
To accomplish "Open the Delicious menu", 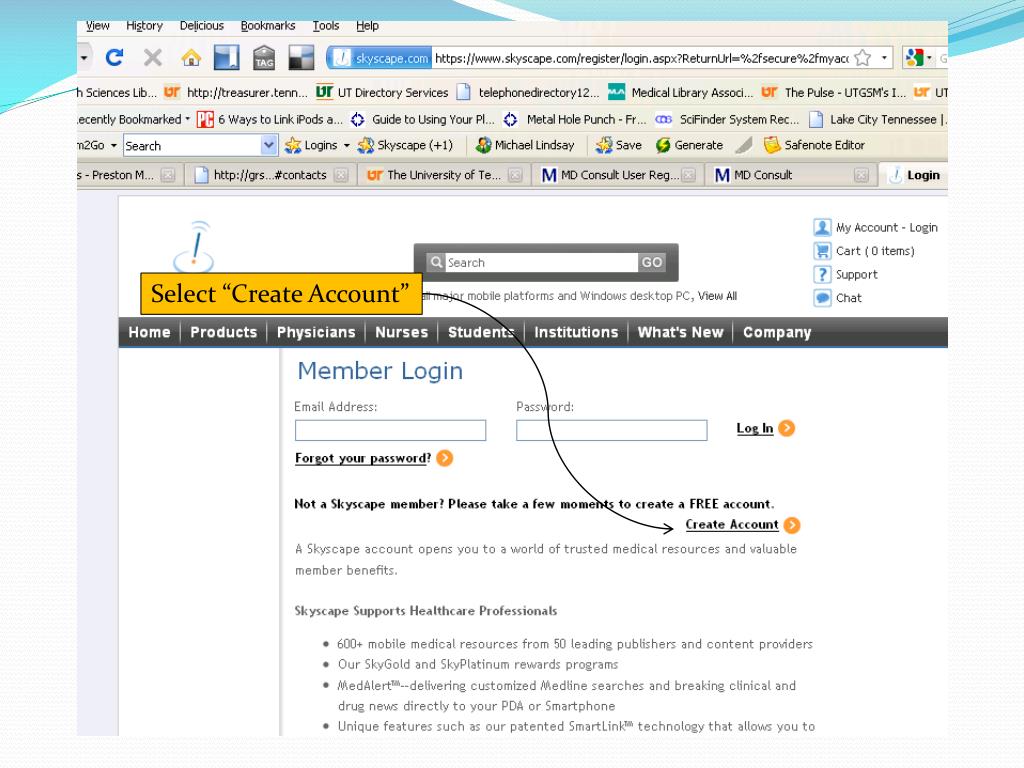I will (x=202, y=25).
